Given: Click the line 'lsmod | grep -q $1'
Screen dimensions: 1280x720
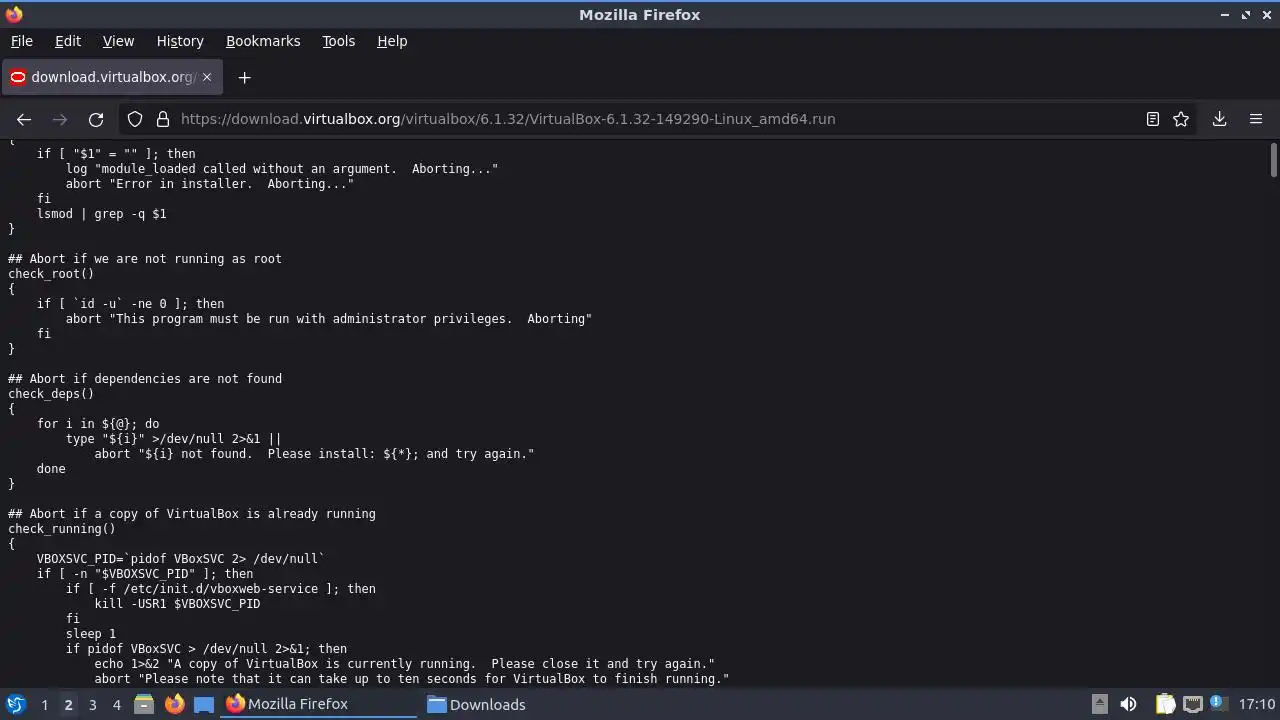Looking at the screenshot, I should click(x=102, y=214).
